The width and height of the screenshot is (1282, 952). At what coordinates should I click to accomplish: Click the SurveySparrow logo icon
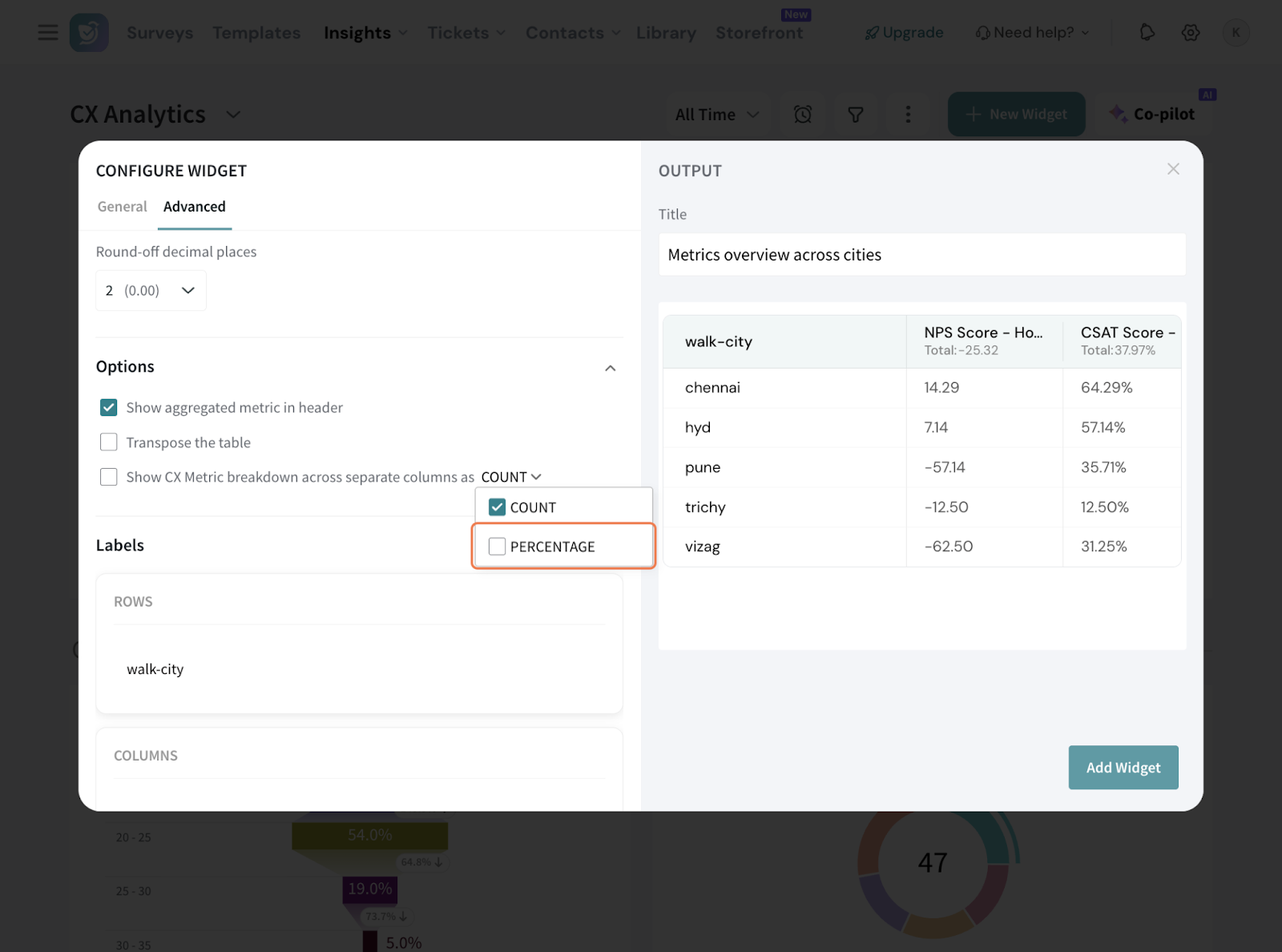pos(89,33)
